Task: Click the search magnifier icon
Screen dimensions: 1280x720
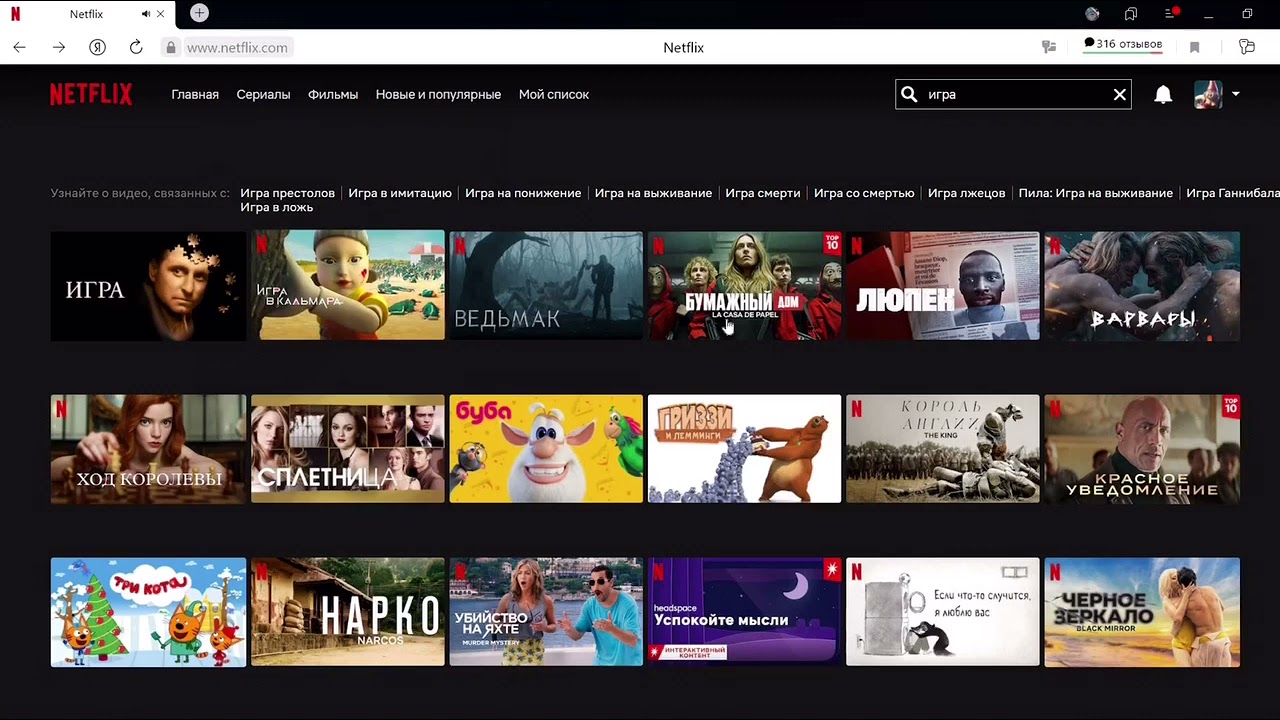Action: click(x=909, y=94)
